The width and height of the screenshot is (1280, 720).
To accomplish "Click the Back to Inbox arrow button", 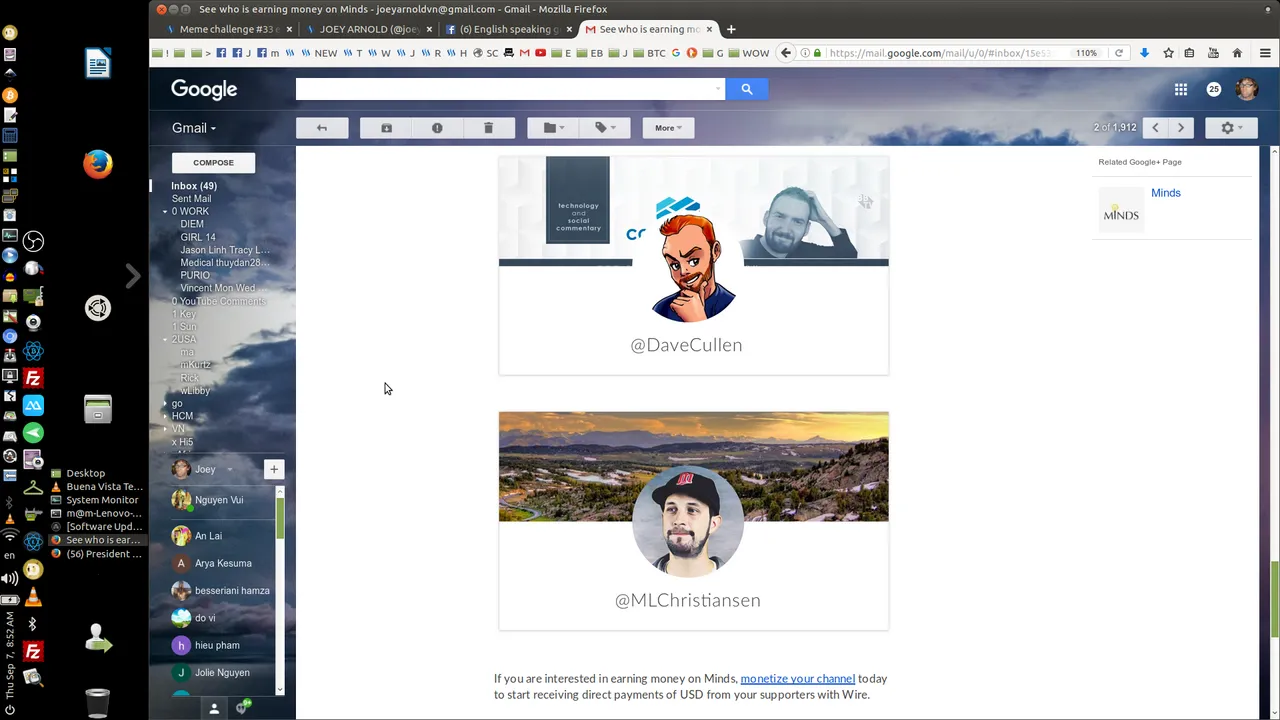I will point(322,128).
